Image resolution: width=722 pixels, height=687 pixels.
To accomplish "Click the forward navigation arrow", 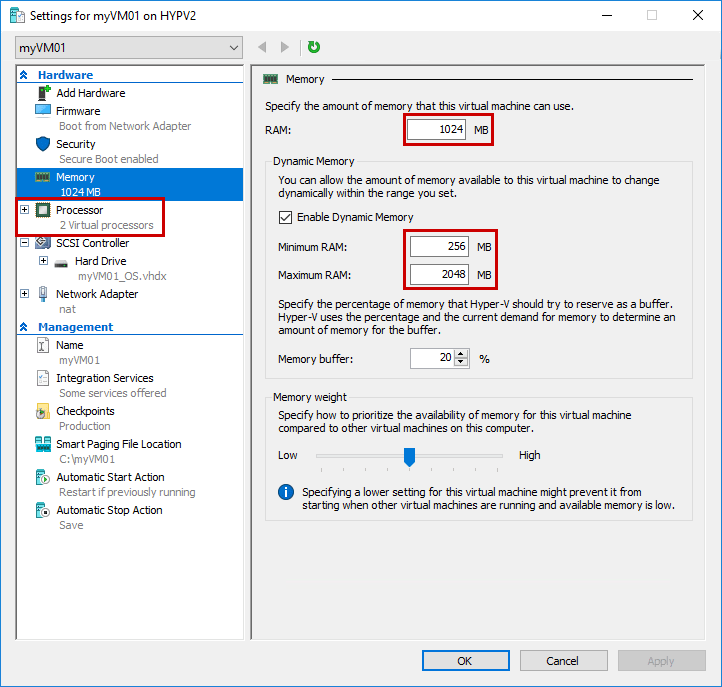I will (x=285, y=47).
